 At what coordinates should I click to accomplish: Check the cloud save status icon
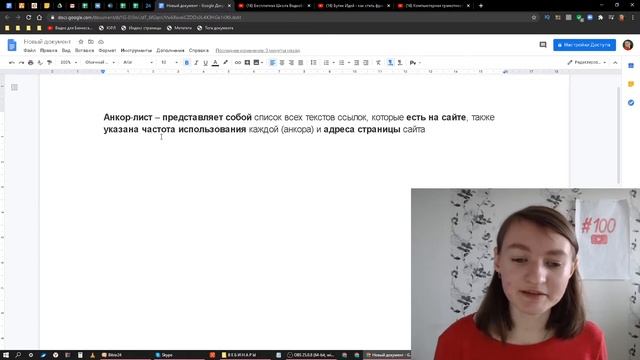[101, 42]
